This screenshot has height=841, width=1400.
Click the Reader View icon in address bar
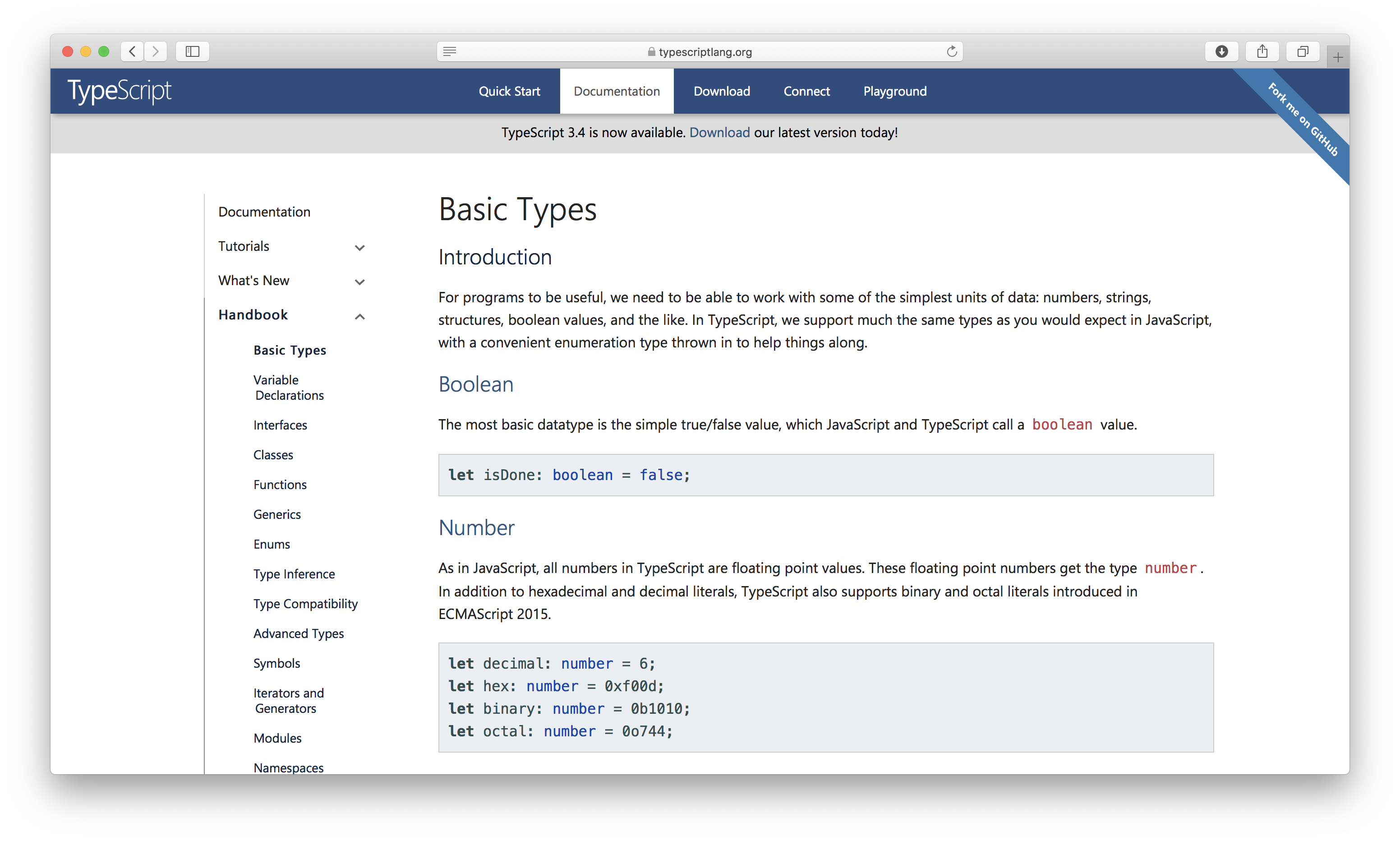tap(449, 51)
